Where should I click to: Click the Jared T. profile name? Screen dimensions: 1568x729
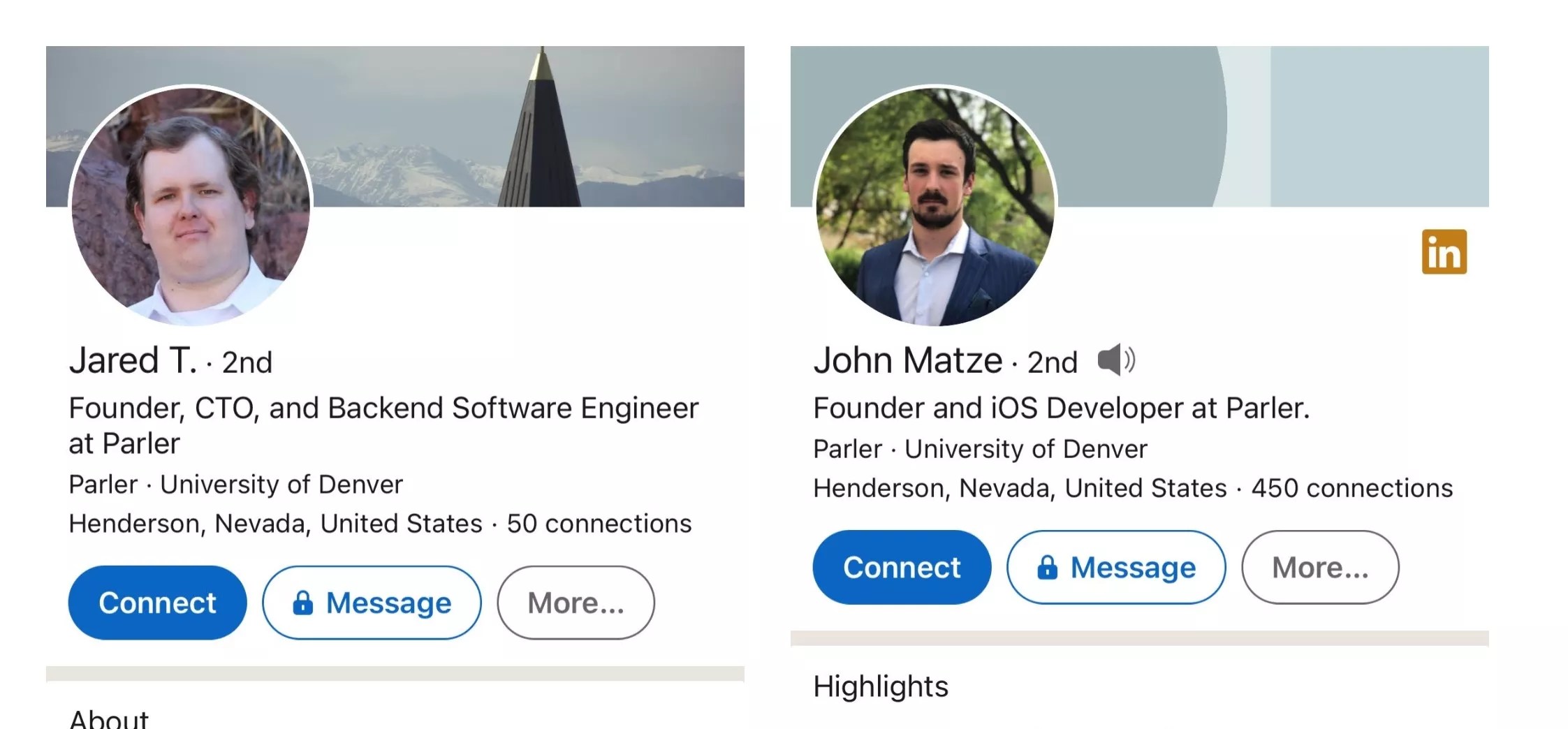(133, 361)
